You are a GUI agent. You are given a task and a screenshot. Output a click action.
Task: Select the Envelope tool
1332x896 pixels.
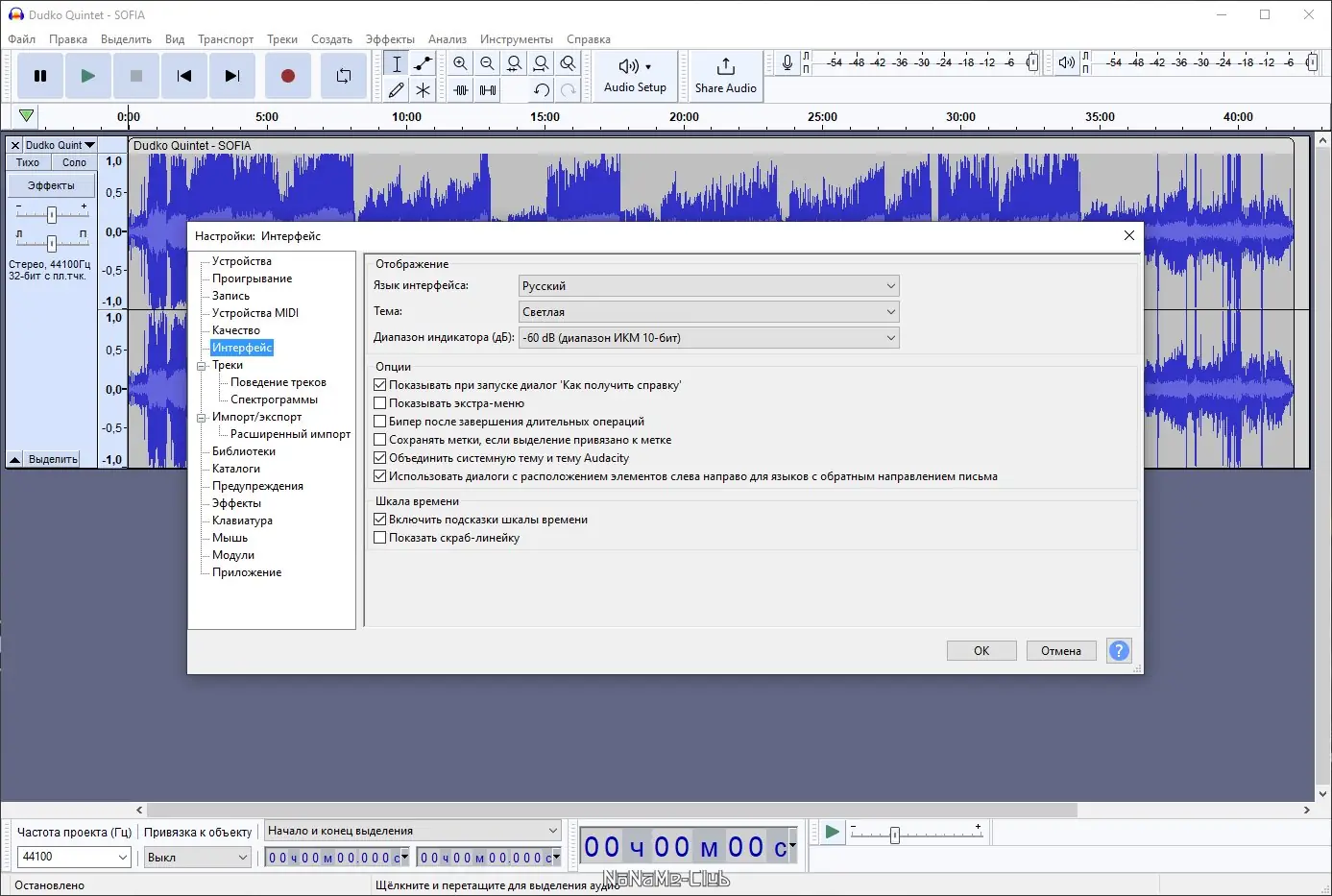[x=423, y=63]
